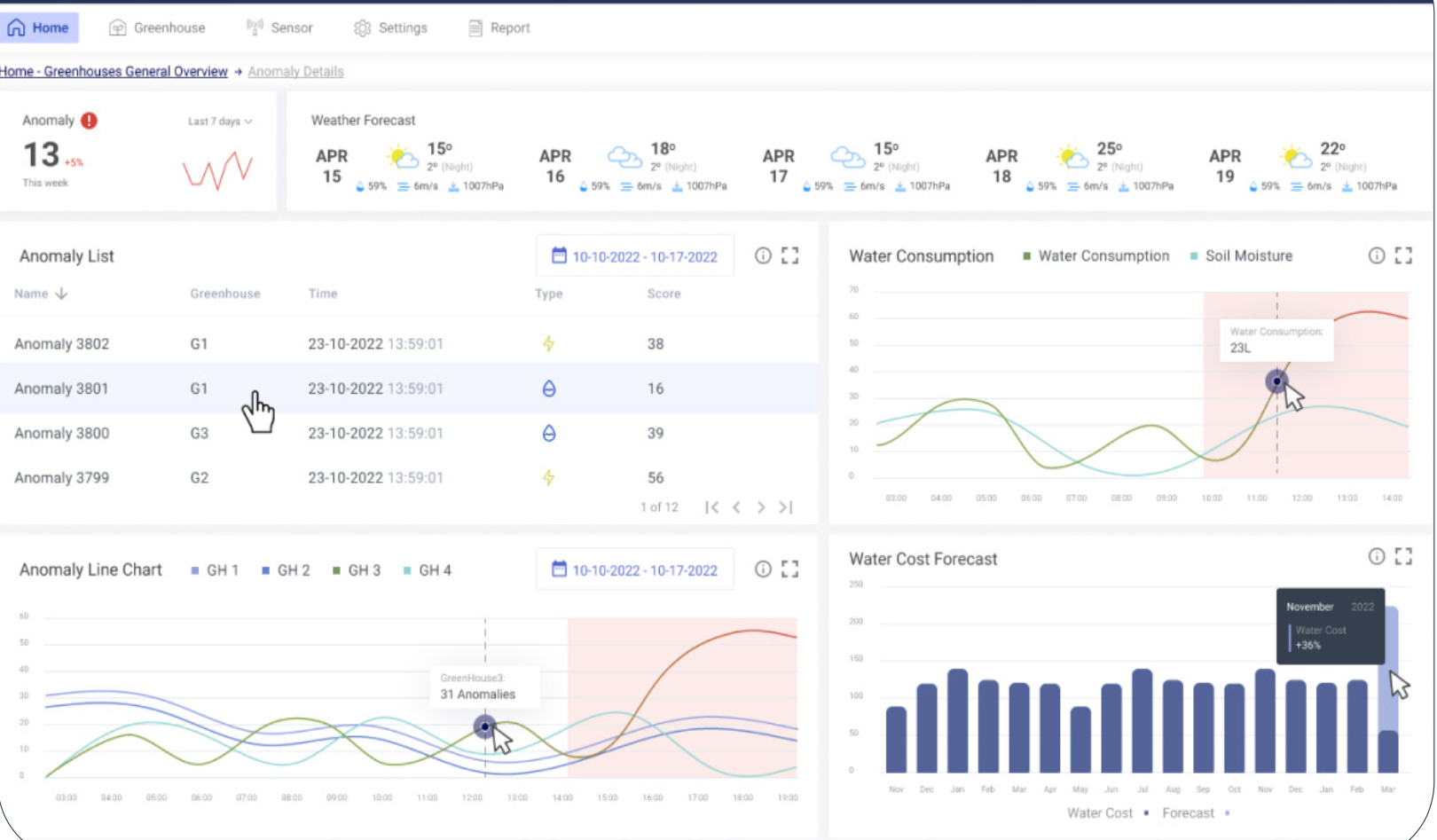This screenshot has height=840, width=1437.
Task: Open the Anomaly List date range picker
Action: [634, 256]
